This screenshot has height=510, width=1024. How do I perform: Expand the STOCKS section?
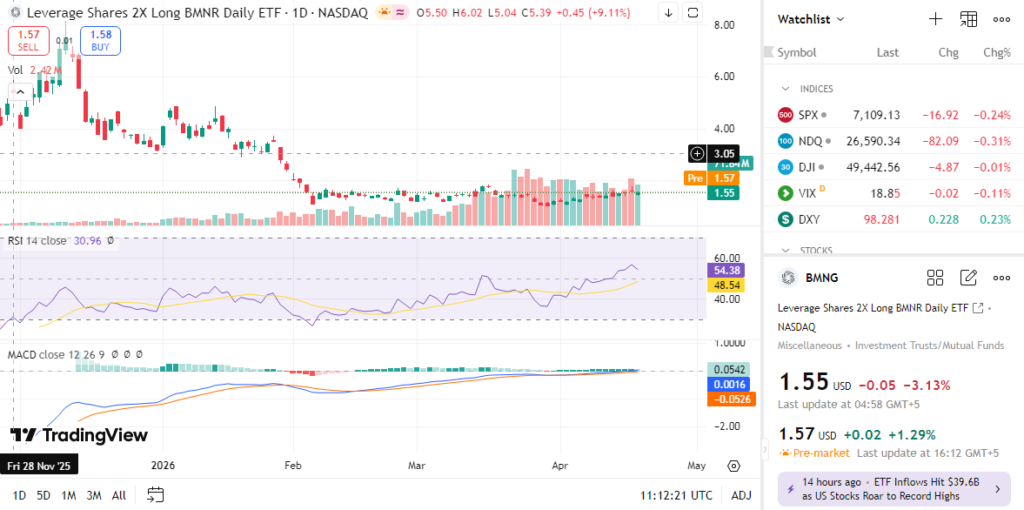(785, 250)
